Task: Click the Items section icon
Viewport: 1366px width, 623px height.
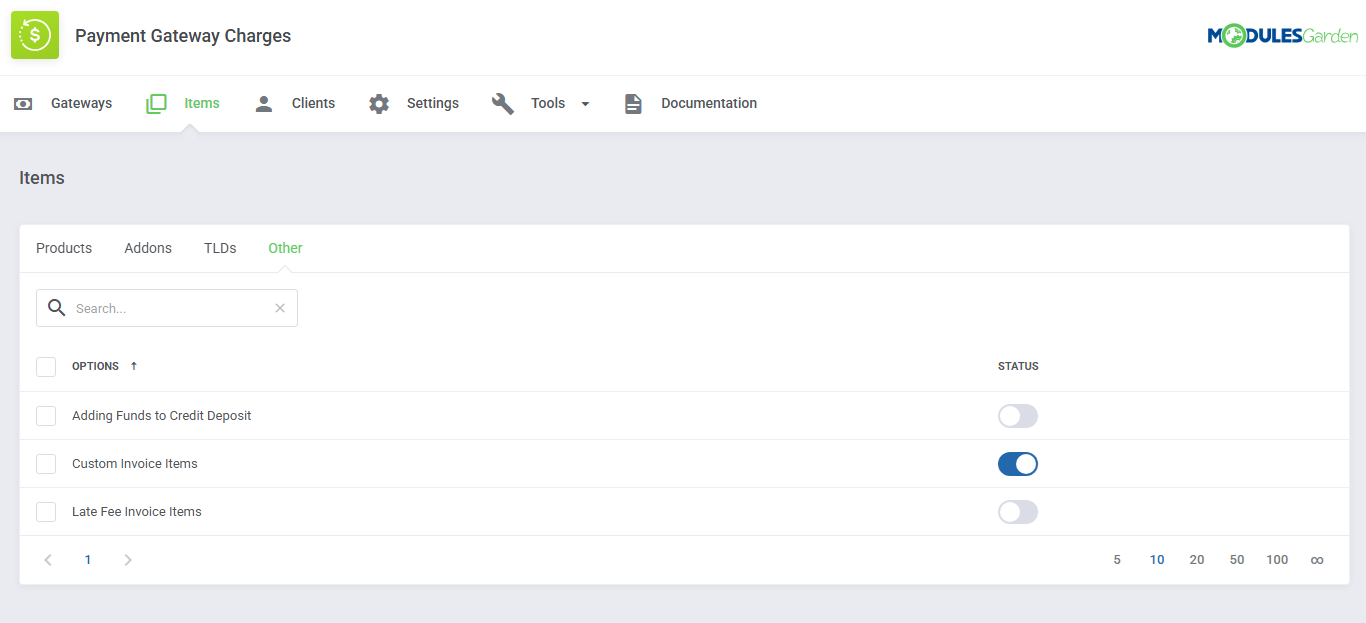Action: (156, 103)
